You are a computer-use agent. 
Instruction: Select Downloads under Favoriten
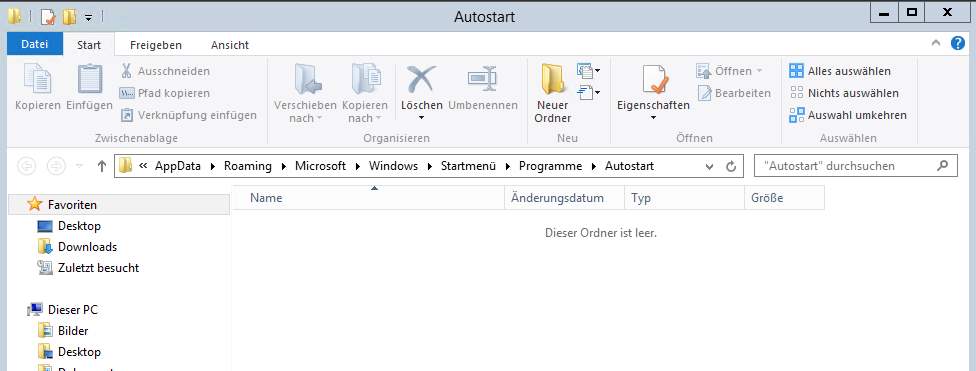coord(87,247)
